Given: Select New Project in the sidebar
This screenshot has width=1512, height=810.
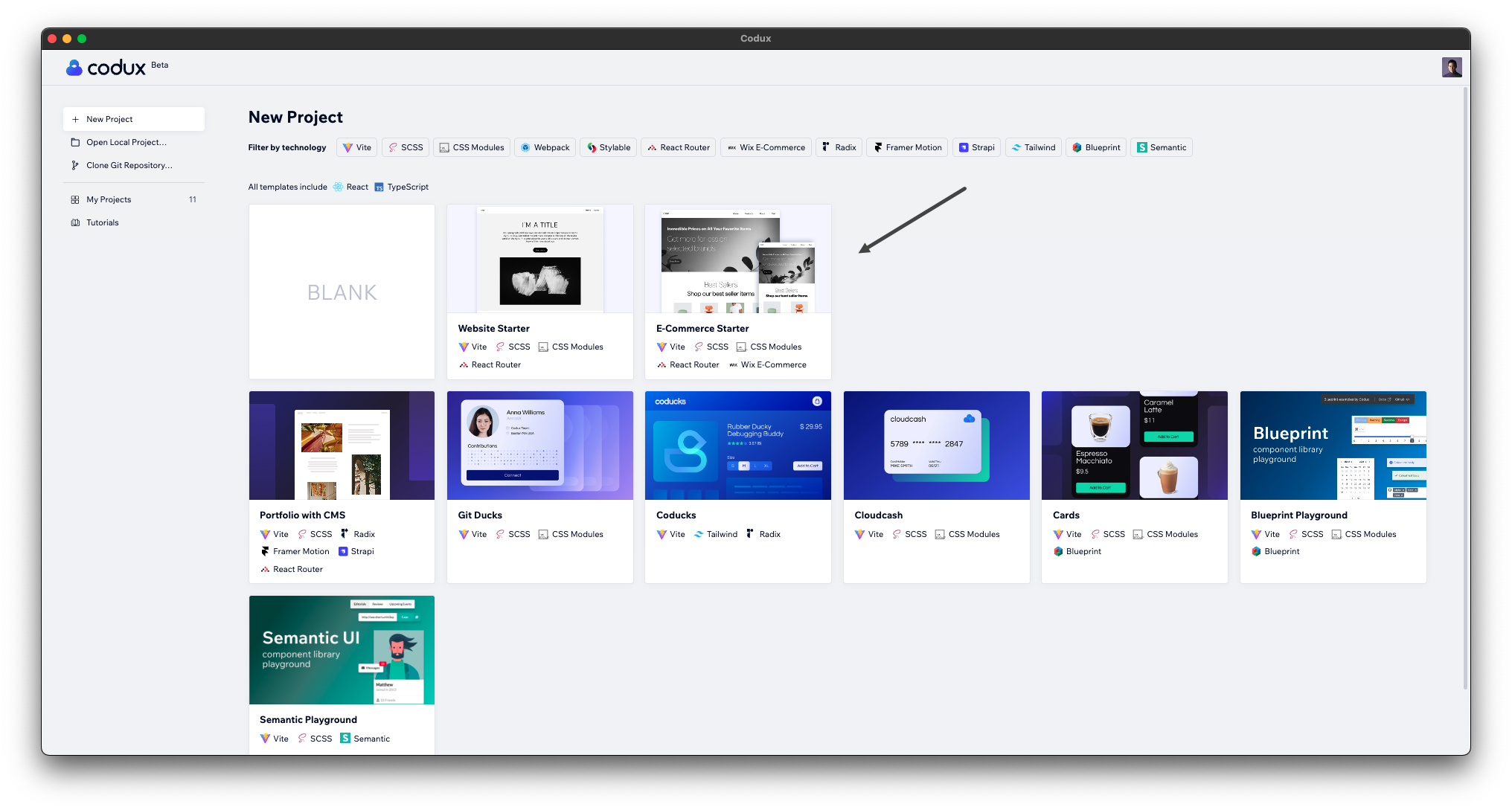Looking at the screenshot, I should coord(134,119).
